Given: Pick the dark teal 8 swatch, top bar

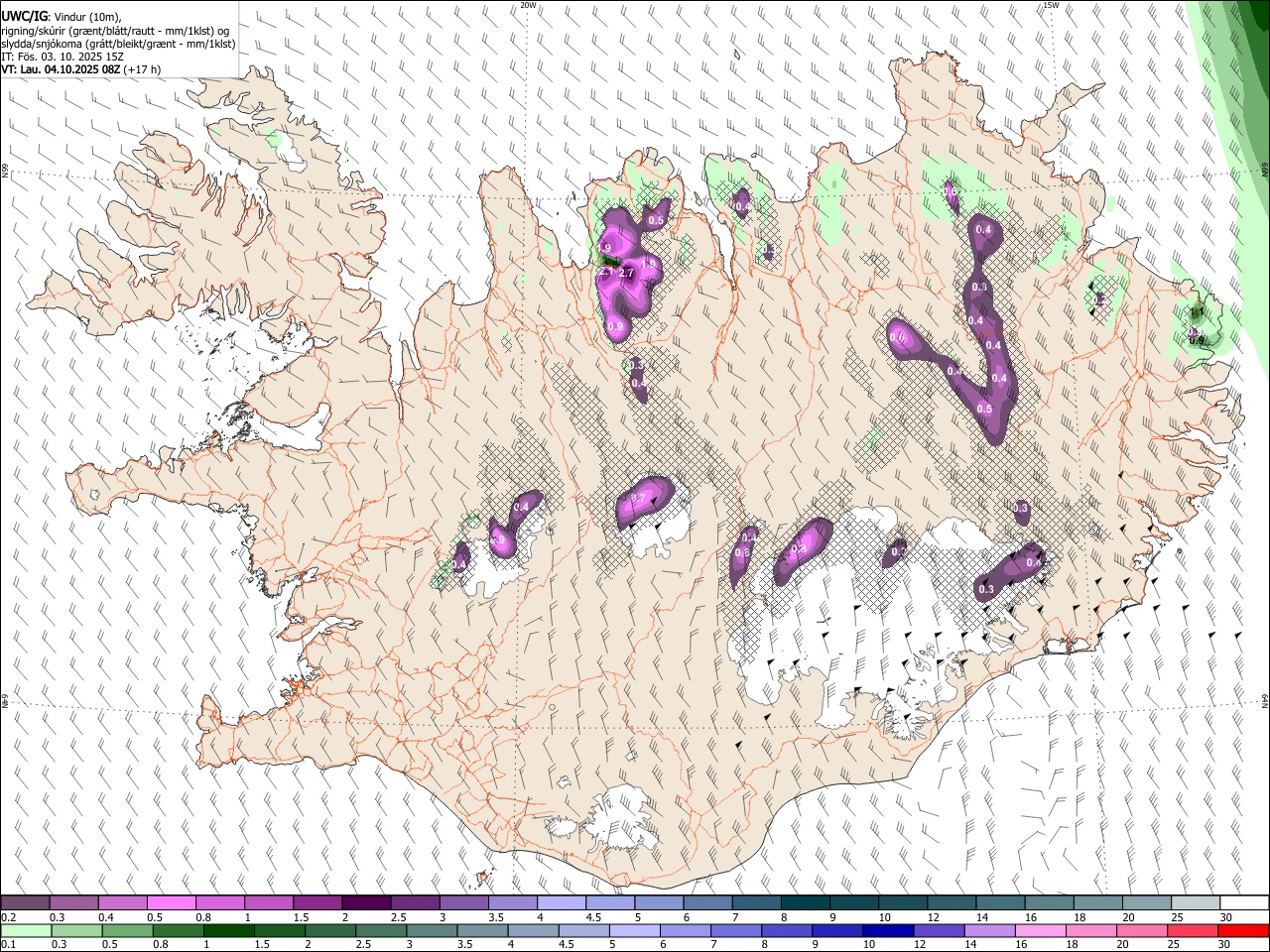Looking at the screenshot, I should click(805, 903).
